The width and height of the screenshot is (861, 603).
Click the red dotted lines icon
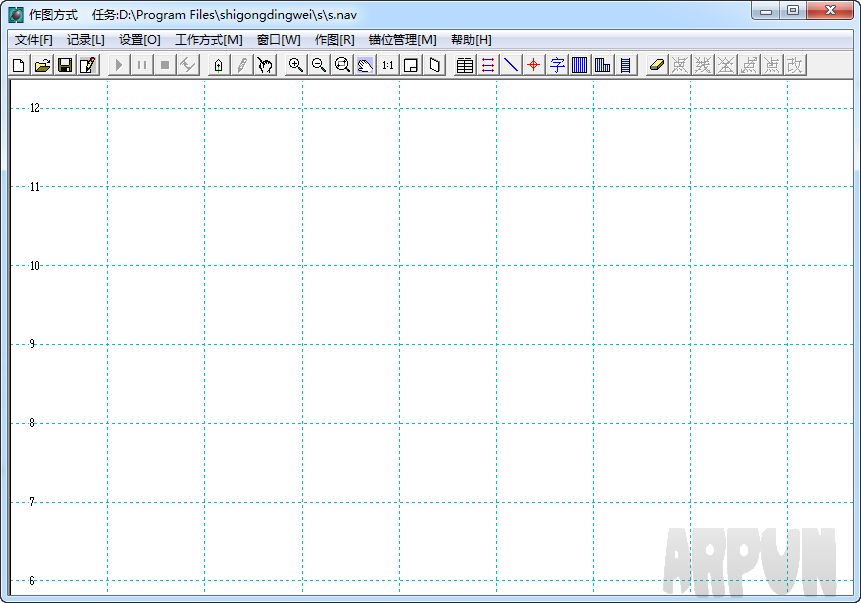point(488,65)
